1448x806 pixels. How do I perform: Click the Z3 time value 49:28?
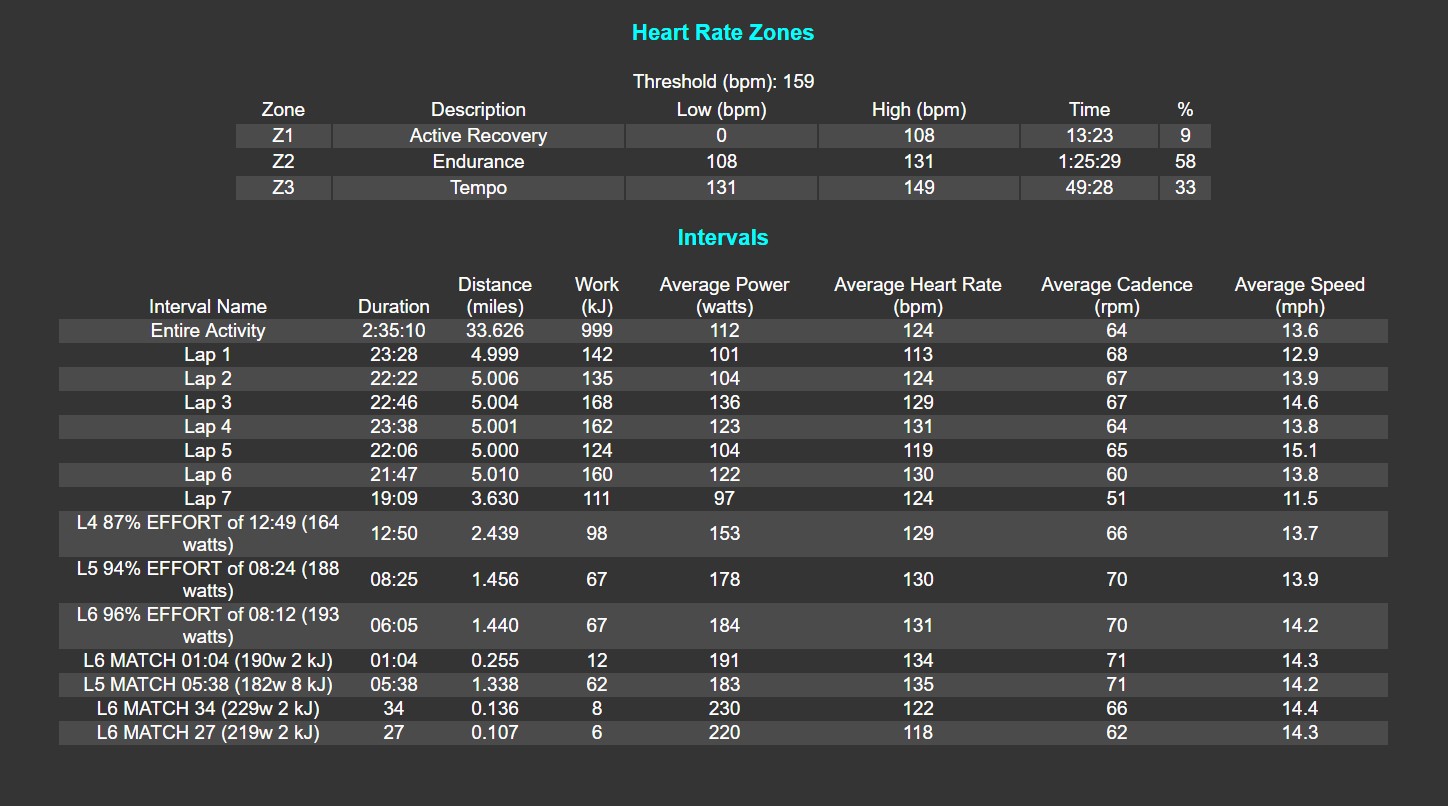pos(1089,188)
